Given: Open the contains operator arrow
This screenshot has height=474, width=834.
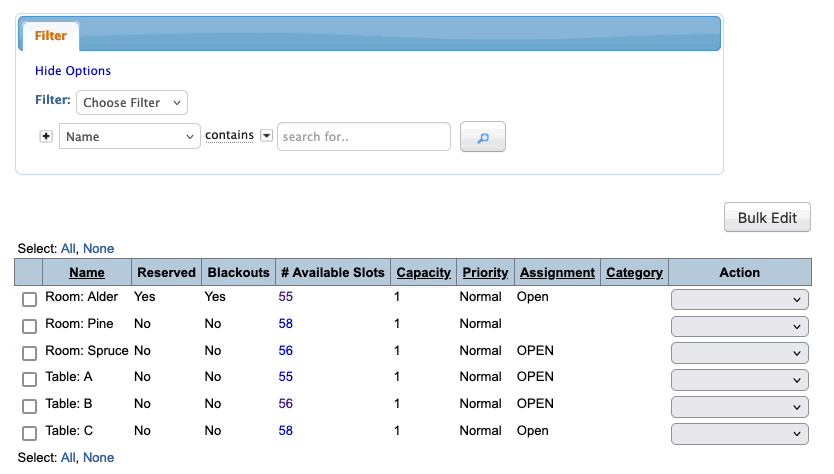Looking at the screenshot, I should point(266,136).
